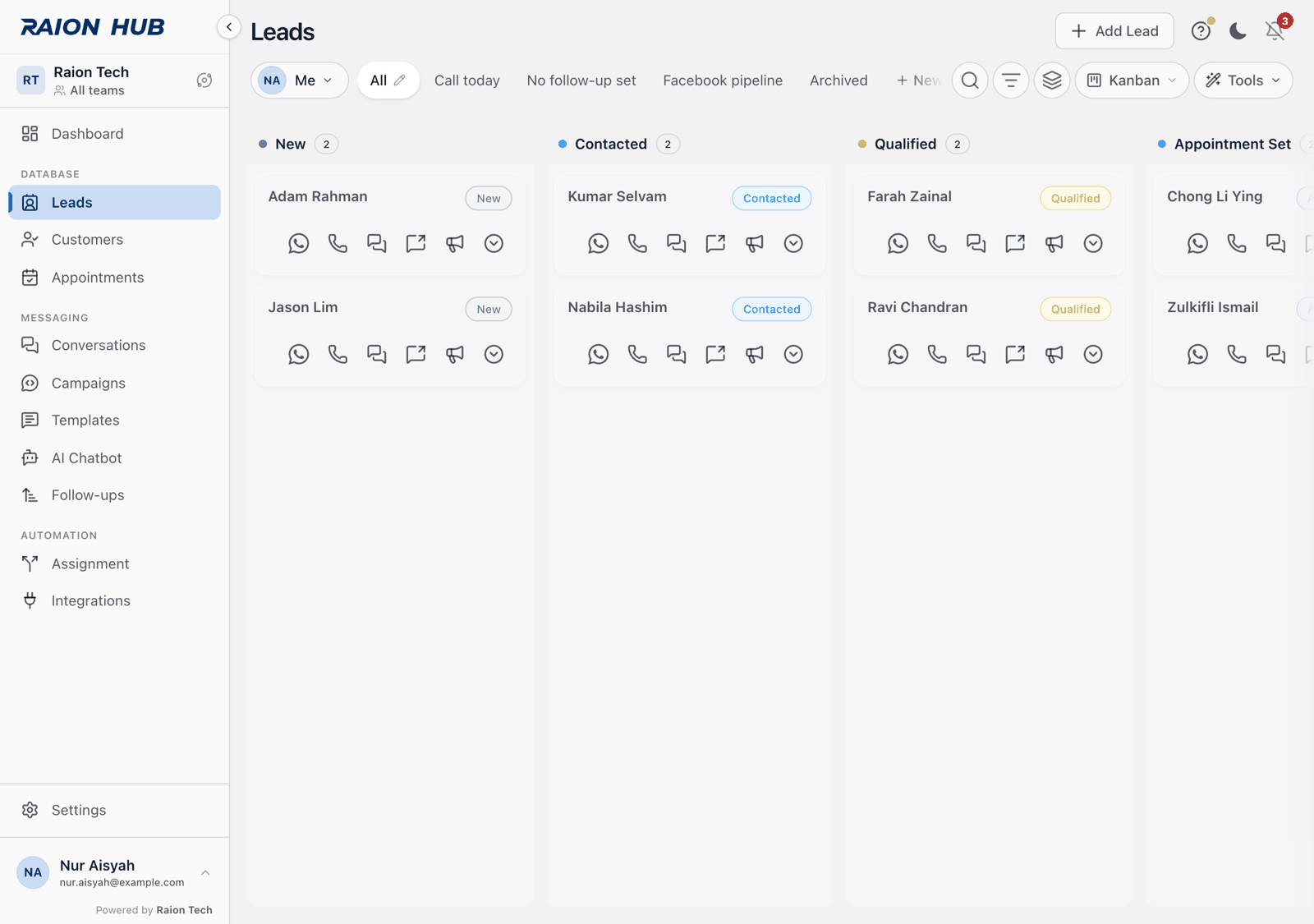Open the Archived tab
This screenshot has height=924, width=1314.
(x=838, y=80)
